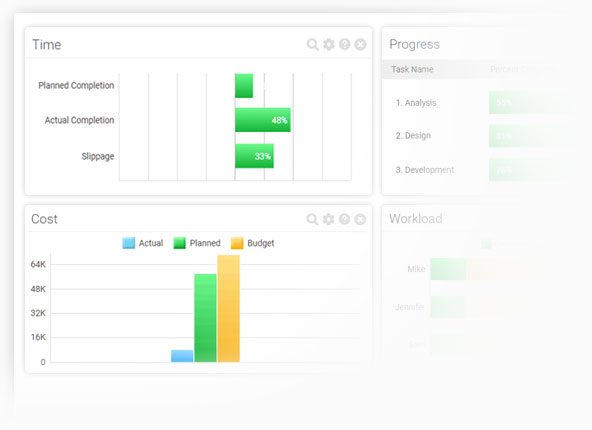Click the Time widget magnifier icon
The height and width of the screenshot is (430, 592).
pos(312,45)
